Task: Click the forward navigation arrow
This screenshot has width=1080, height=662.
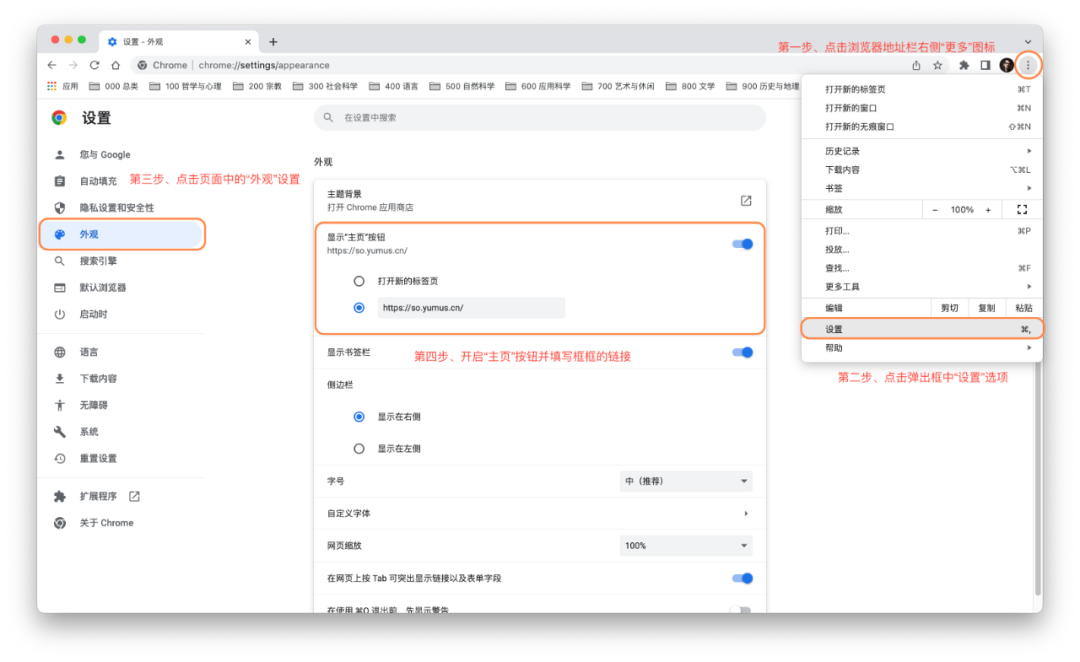Action: pyautogui.click(x=73, y=65)
